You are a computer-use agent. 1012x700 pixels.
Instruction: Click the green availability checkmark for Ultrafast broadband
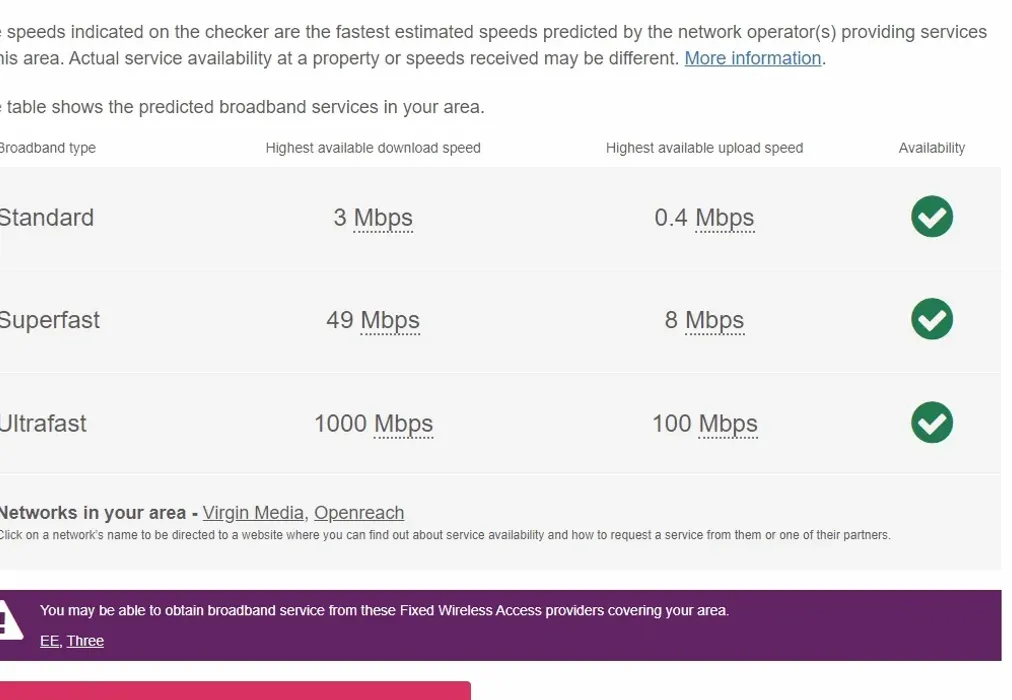[x=931, y=422]
